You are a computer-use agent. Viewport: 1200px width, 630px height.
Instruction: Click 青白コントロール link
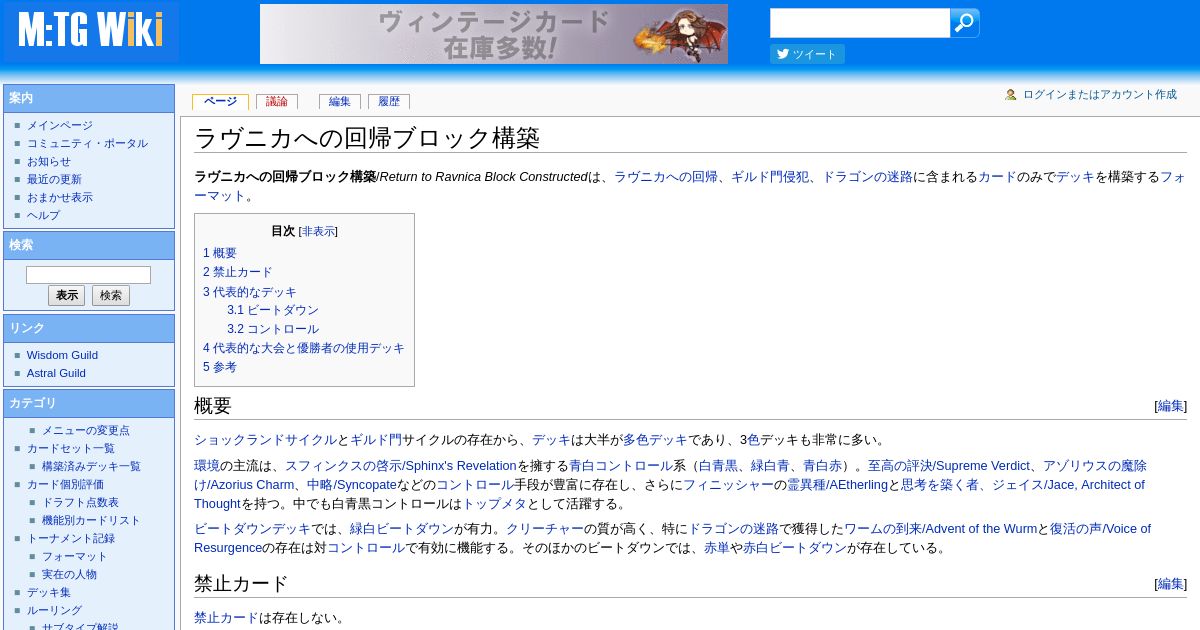pyautogui.click(x=621, y=466)
